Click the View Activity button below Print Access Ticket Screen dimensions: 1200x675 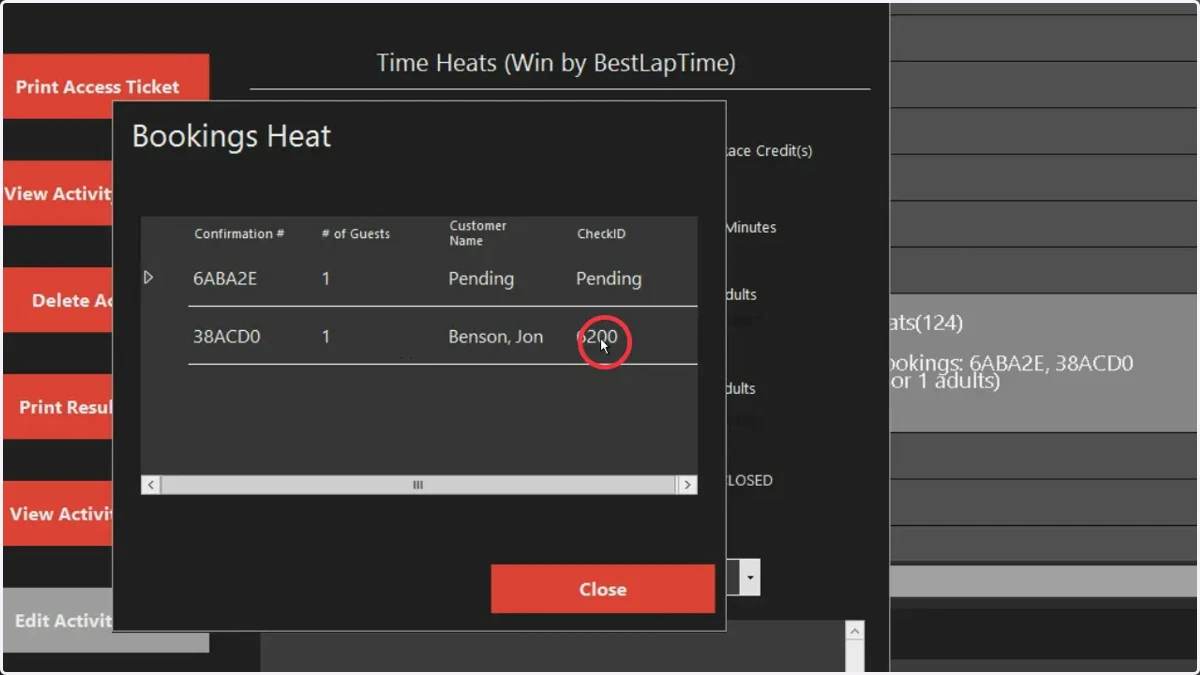point(58,193)
